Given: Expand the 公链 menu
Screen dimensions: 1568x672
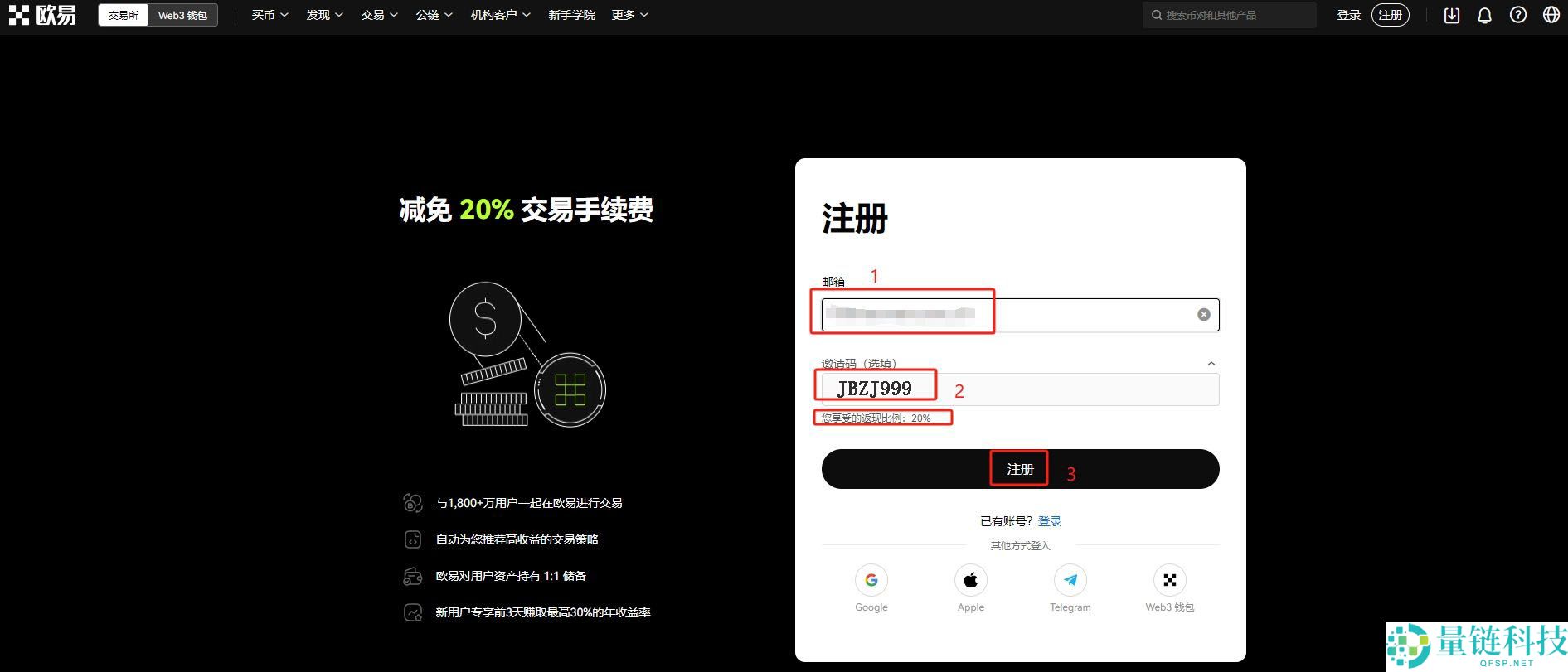Looking at the screenshot, I should 434,15.
